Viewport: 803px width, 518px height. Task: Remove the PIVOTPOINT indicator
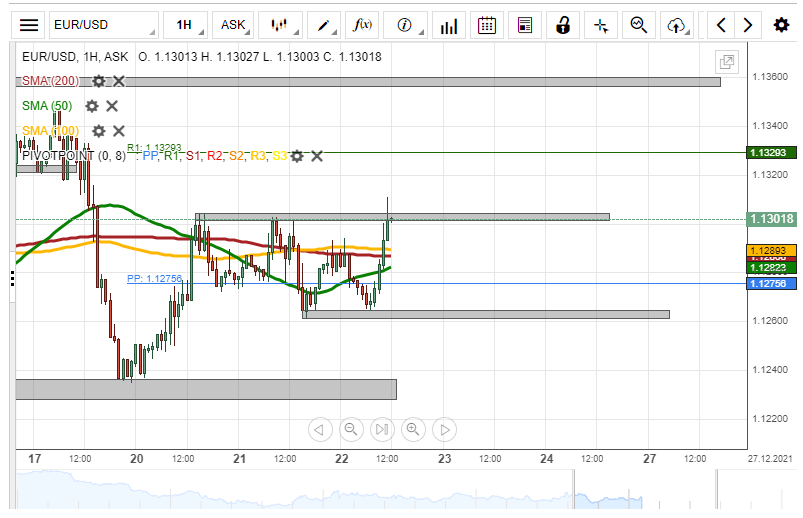point(317,156)
